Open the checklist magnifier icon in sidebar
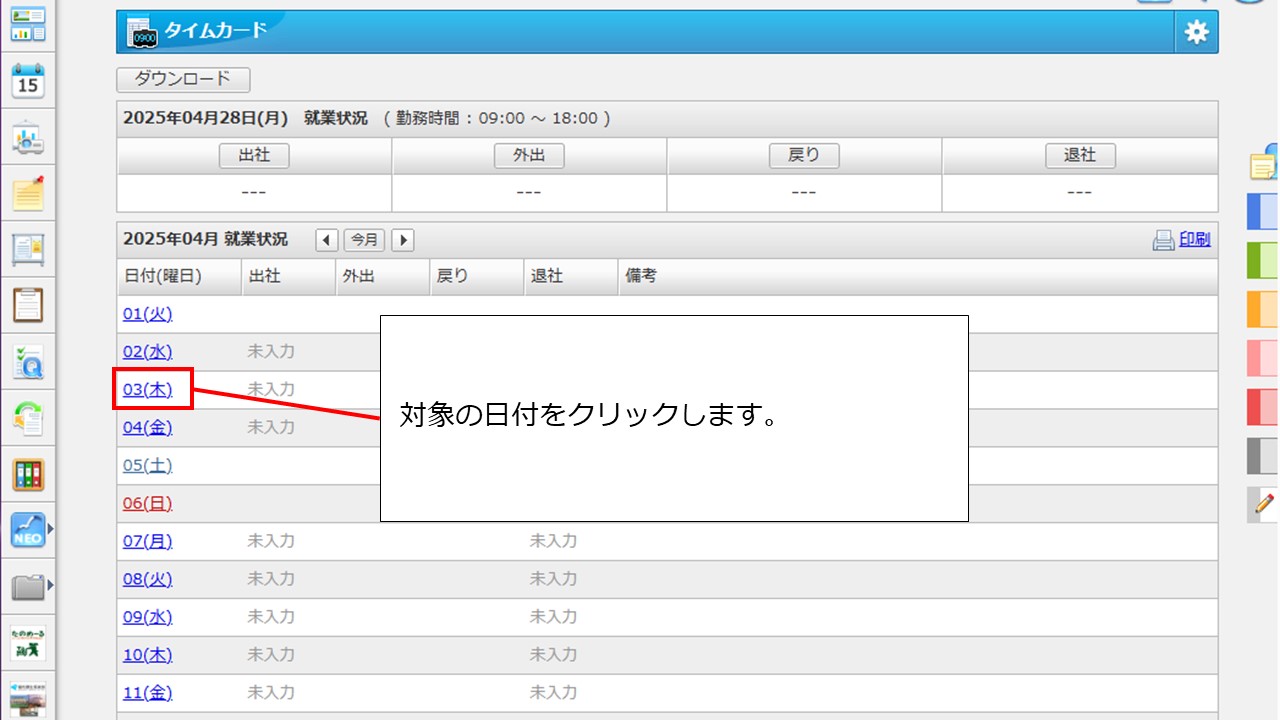Image resolution: width=1280 pixels, height=720 pixels. (x=28, y=362)
